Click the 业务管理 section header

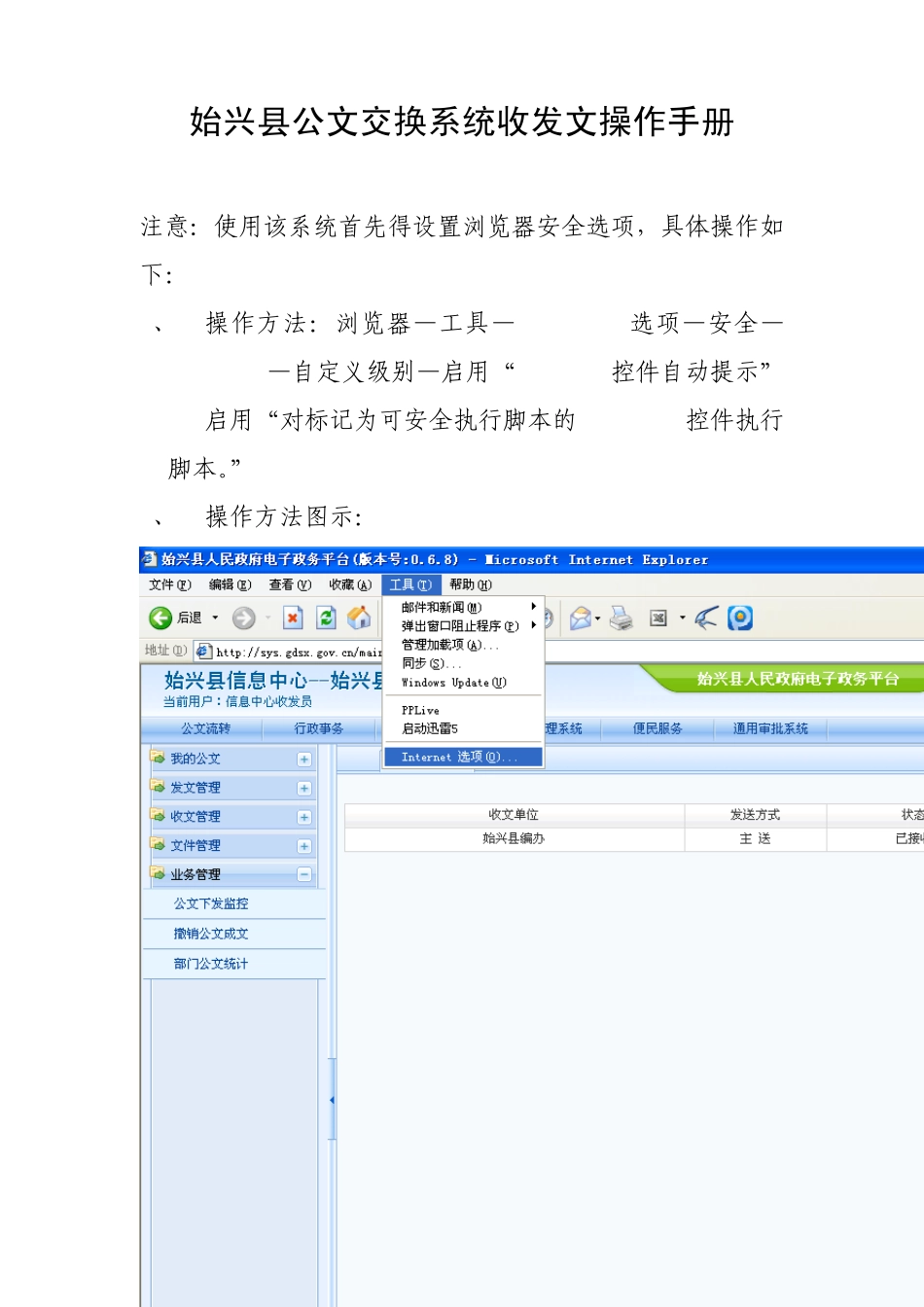coord(232,874)
